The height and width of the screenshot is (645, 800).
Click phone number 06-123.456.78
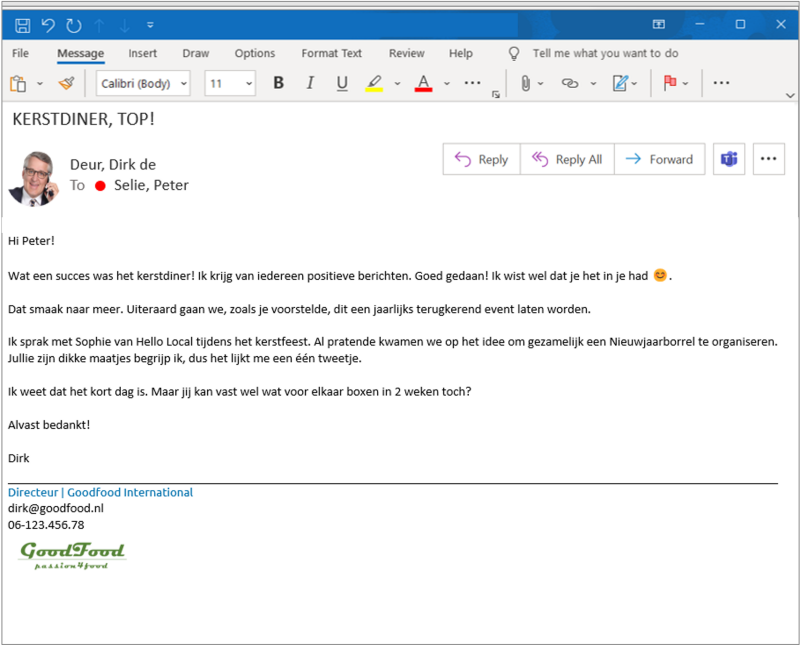pos(46,525)
